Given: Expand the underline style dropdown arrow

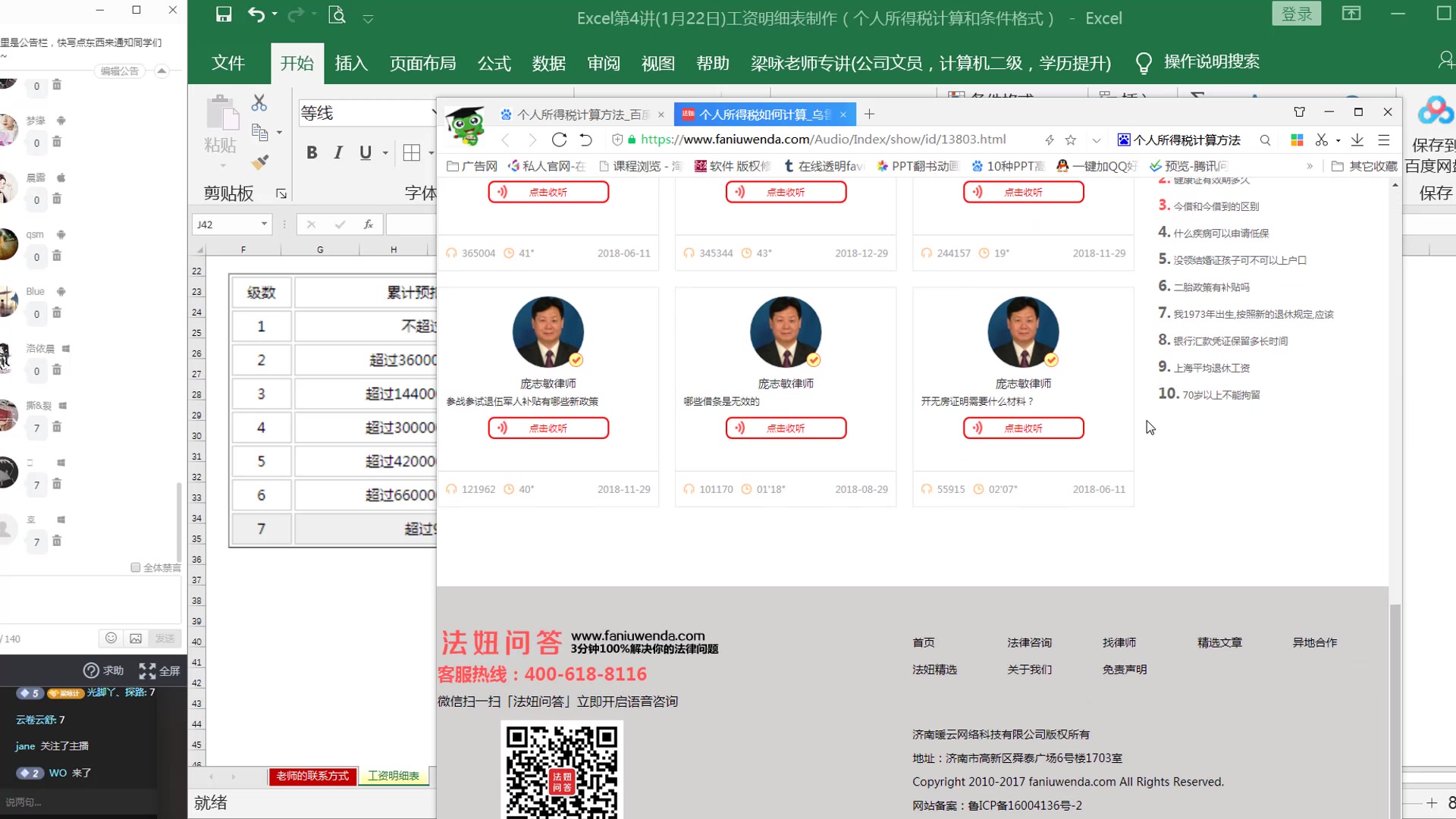Looking at the screenshot, I should pos(385,152).
